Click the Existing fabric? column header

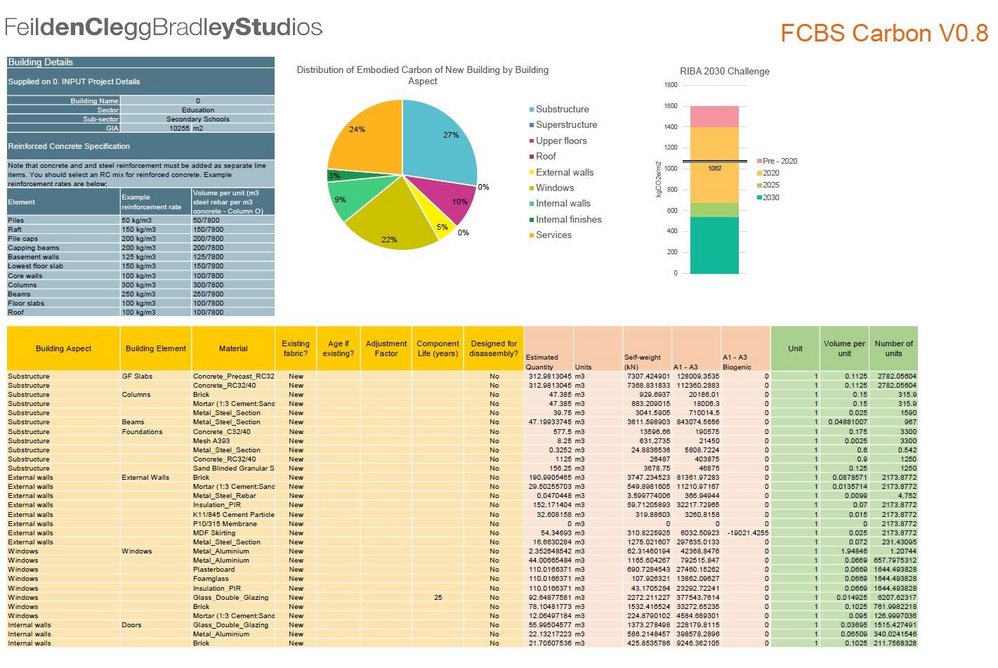click(295, 349)
